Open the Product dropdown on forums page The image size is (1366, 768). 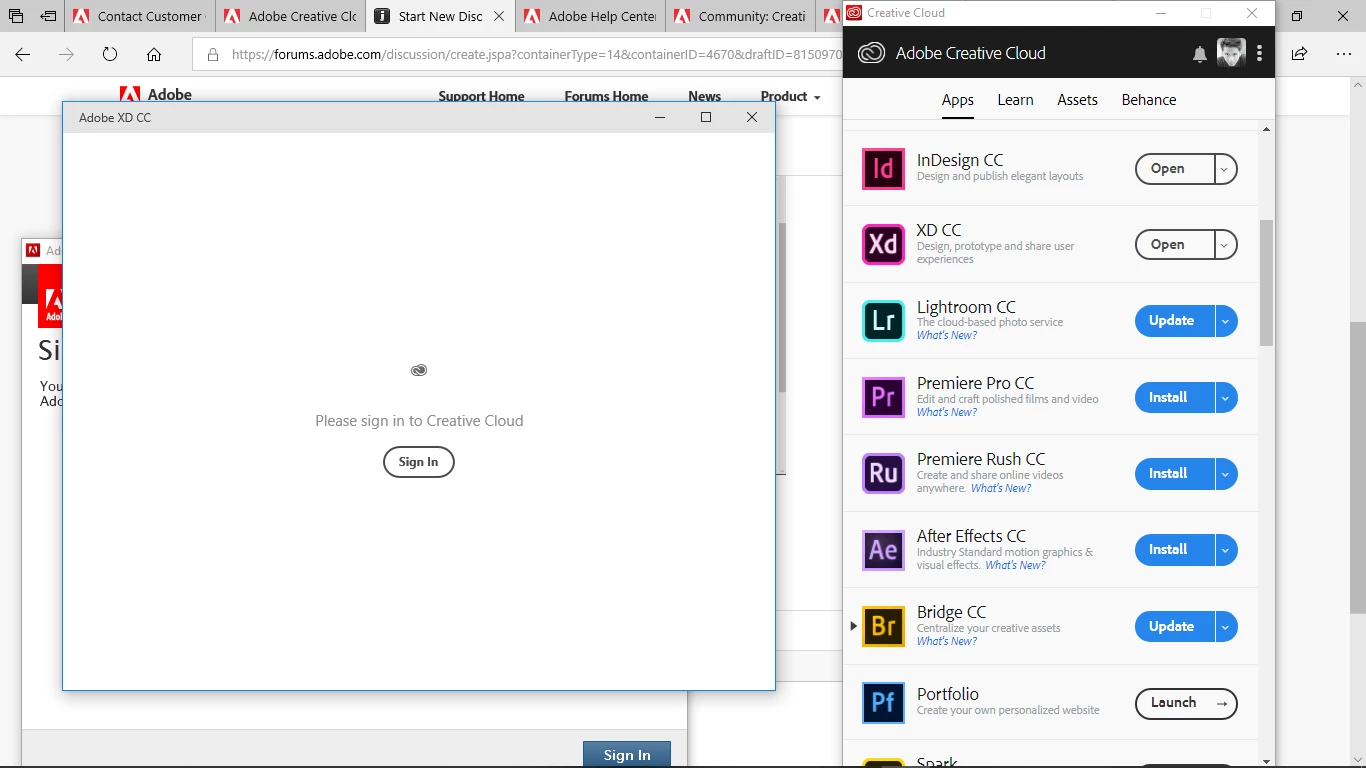click(x=790, y=97)
